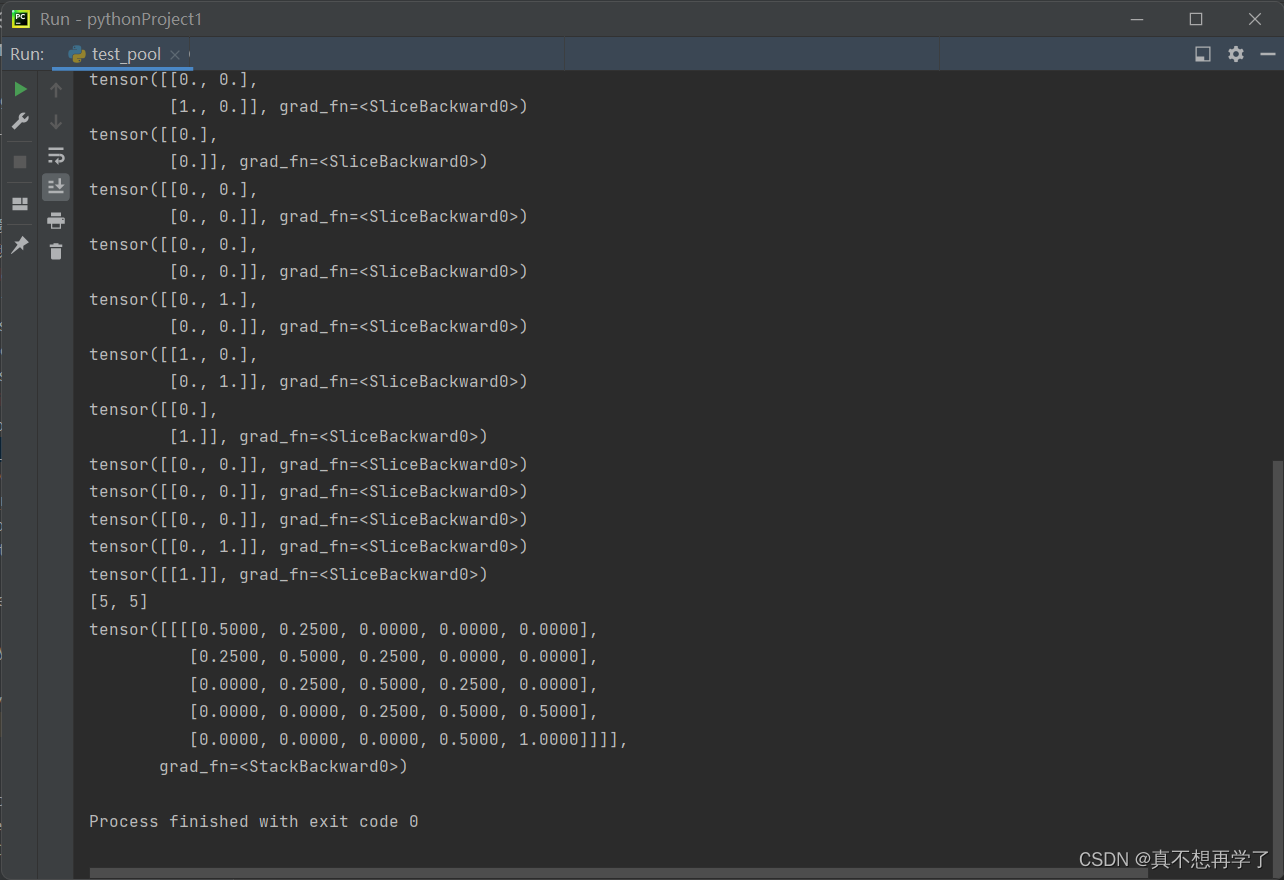Image resolution: width=1284 pixels, height=880 pixels.
Task: Click the Stop process square icon
Action: tap(20, 162)
